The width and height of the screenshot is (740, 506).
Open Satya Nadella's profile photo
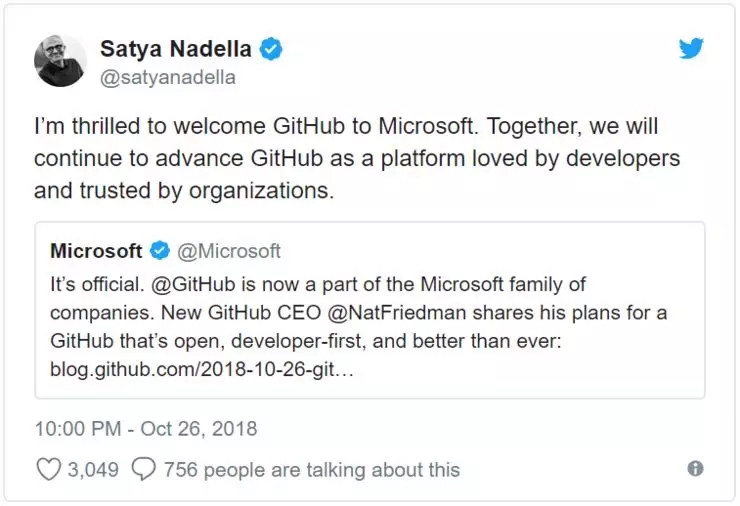(x=60, y=60)
